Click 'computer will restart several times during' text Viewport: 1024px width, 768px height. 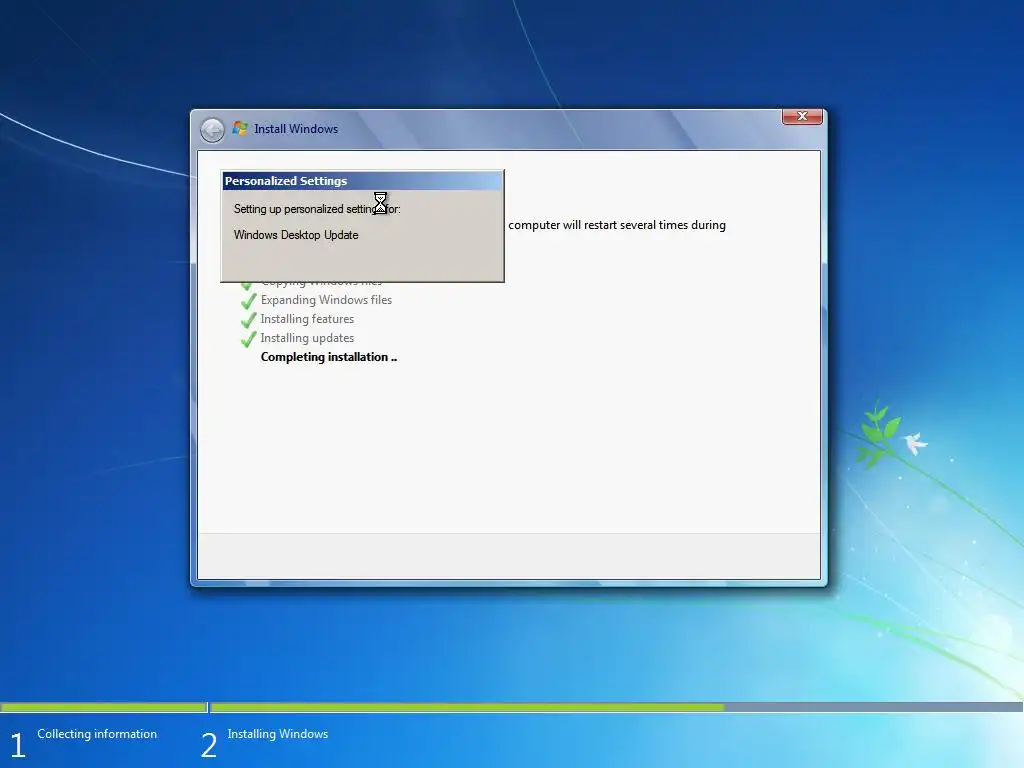616,225
